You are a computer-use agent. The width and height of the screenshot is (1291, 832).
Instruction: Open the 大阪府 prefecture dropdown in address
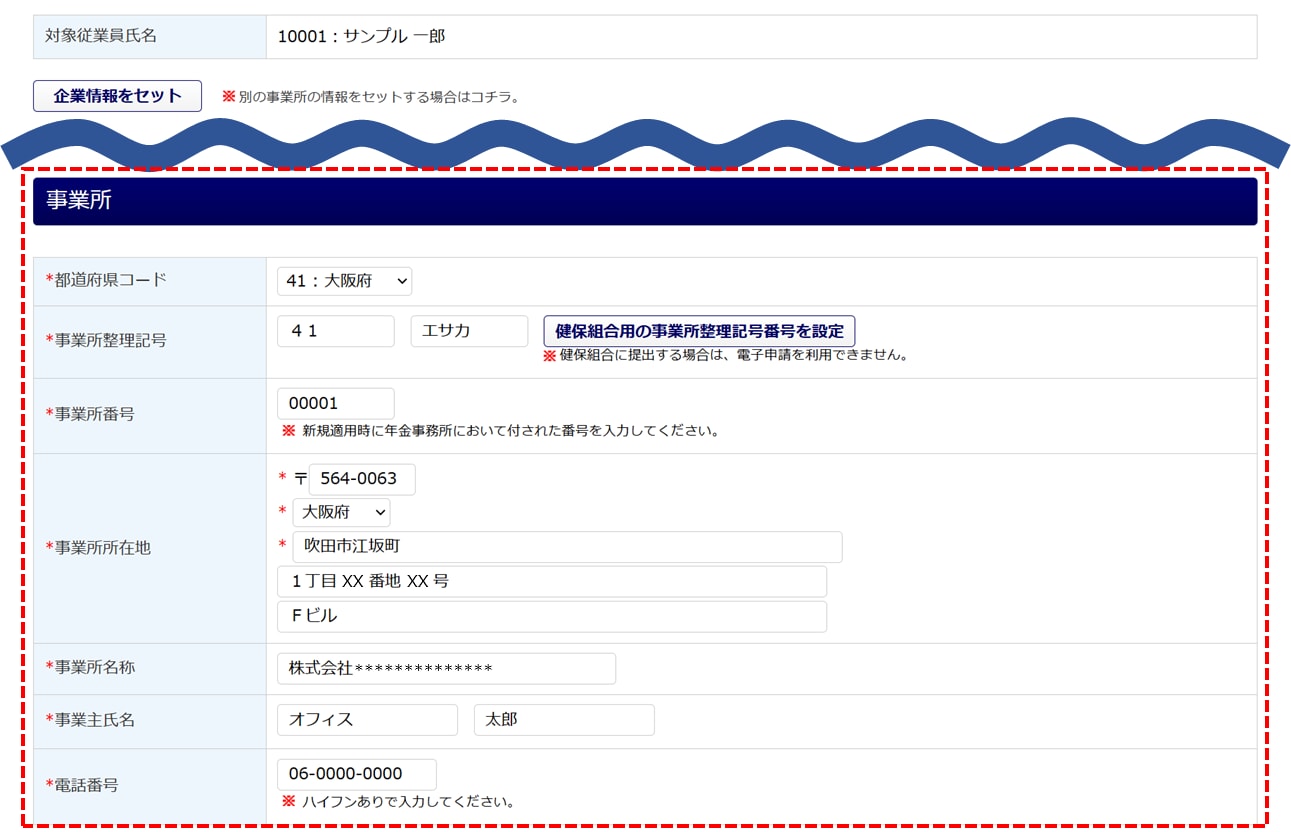point(341,513)
